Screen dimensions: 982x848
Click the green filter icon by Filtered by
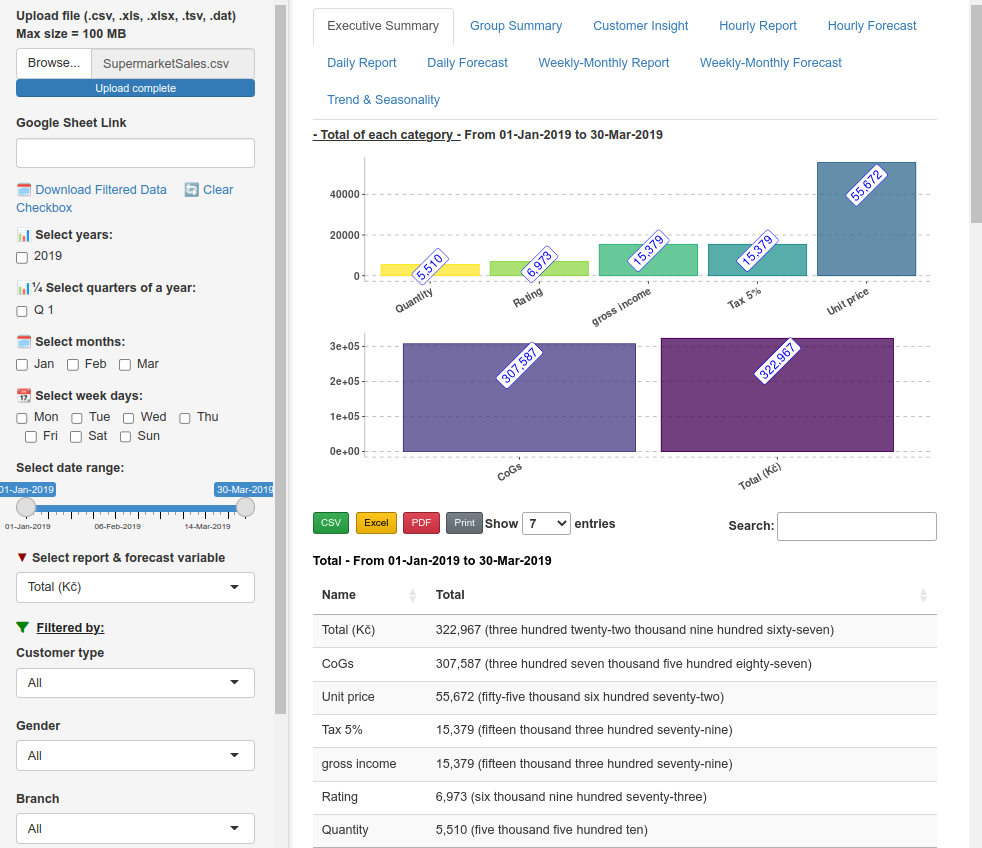click(x=23, y=628)
